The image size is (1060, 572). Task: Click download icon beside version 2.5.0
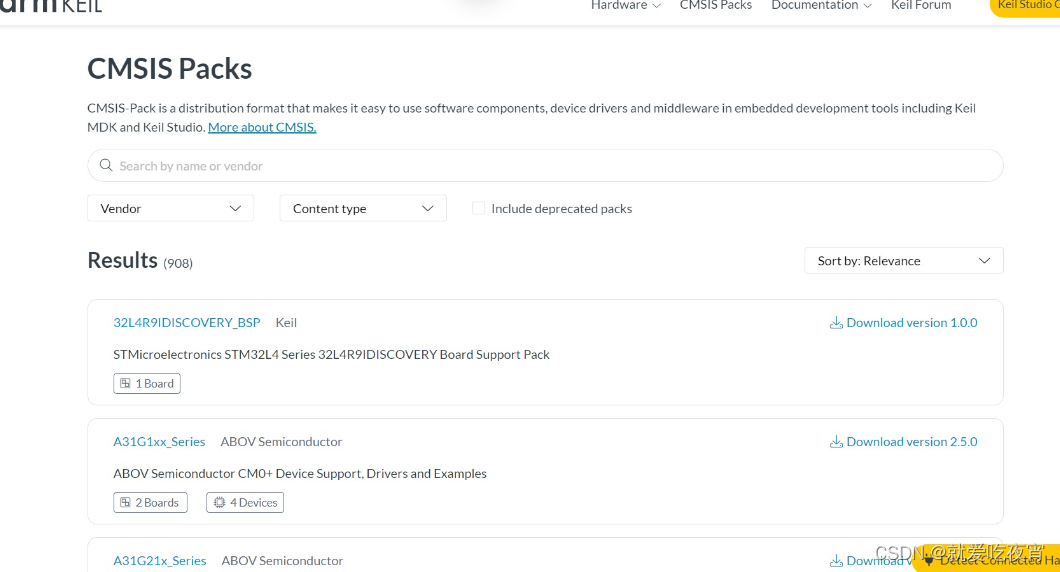(x=836, y=442)
